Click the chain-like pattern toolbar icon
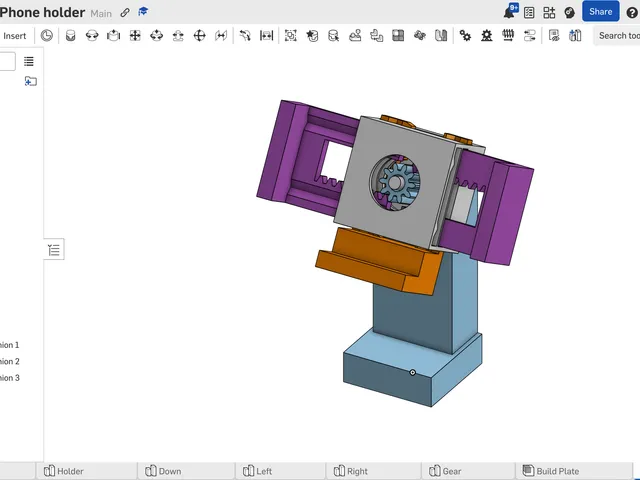640x480 pixels. click(x=420, y=36)
